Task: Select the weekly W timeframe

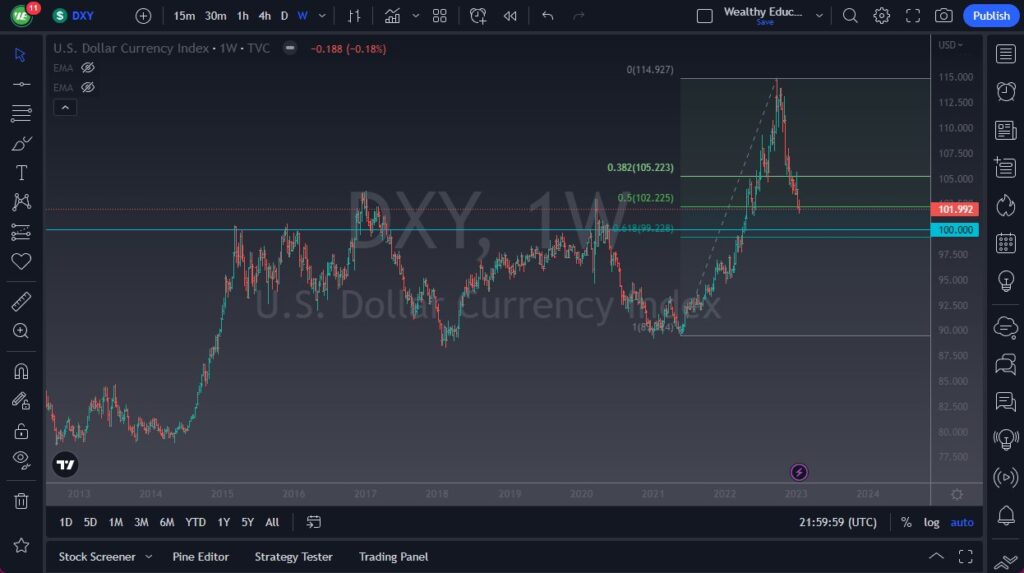Action: coord(302,16)
